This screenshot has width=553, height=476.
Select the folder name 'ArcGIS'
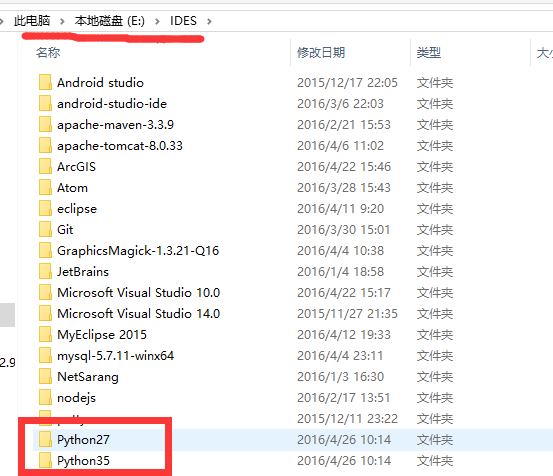coord(77,166)
